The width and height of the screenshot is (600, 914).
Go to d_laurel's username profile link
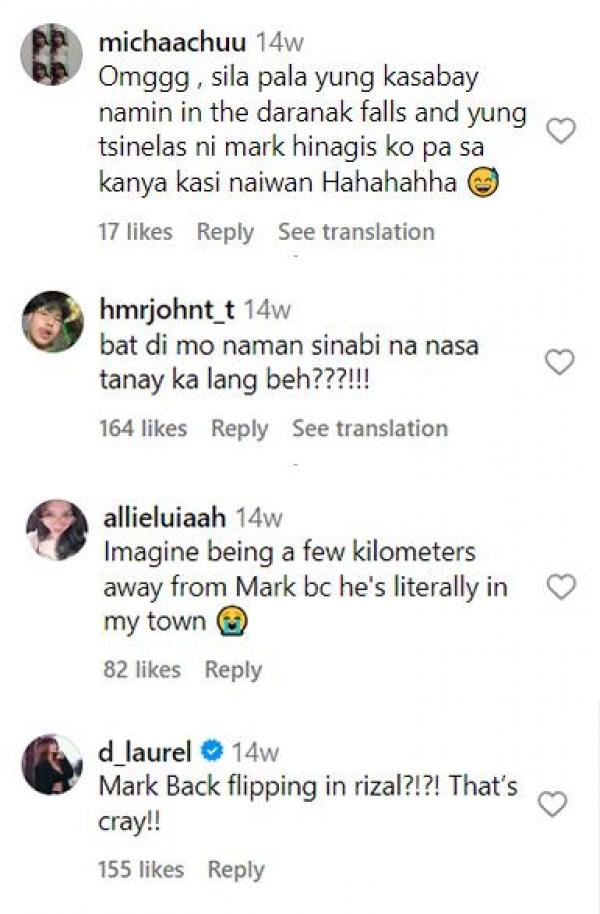tap(146, 750)
